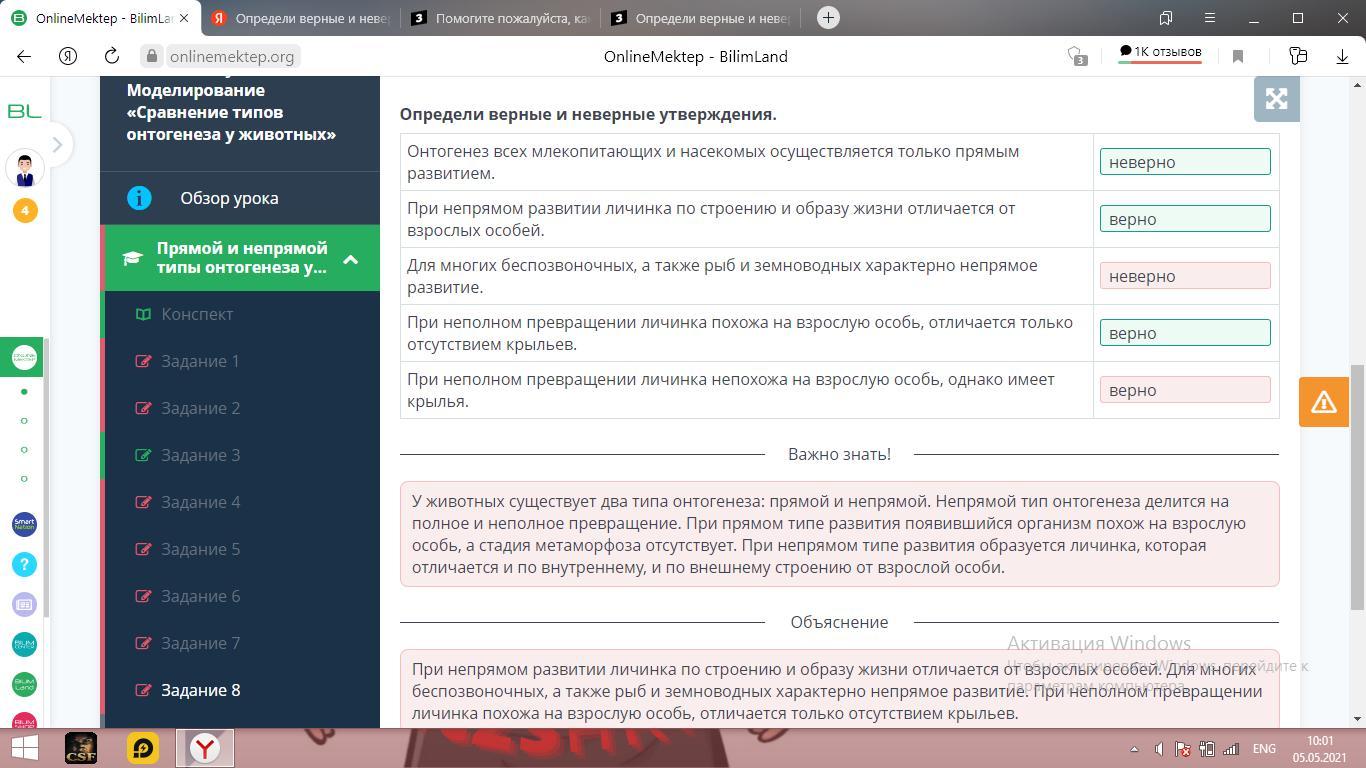The width and height of the screenshot is (1366, 768).
Task: Click the user avatar in sidebar
Action: tap(24, 169)
